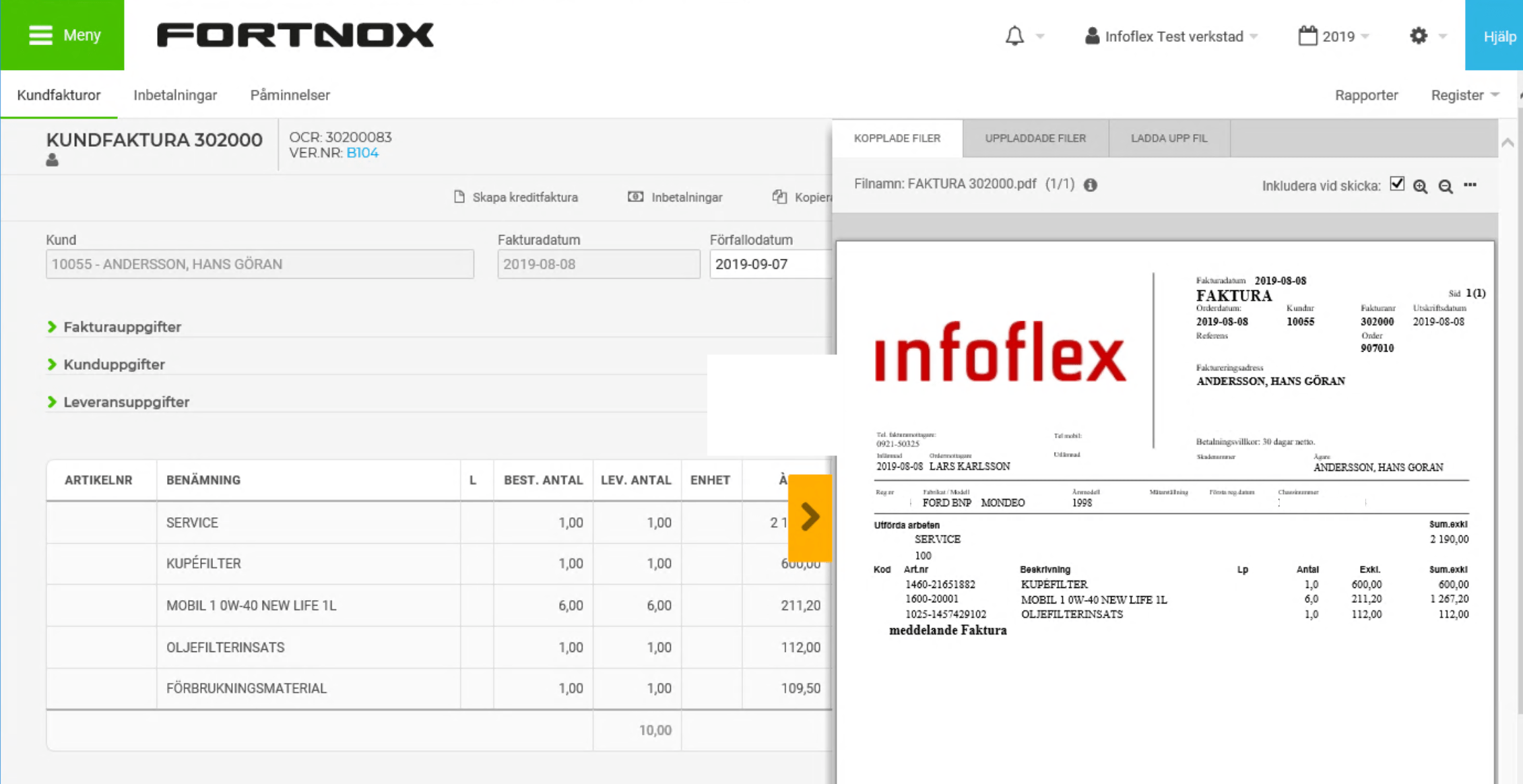Click the Fortnox logo
This screenshot has width=1523, height=784.
coord(295,35)
